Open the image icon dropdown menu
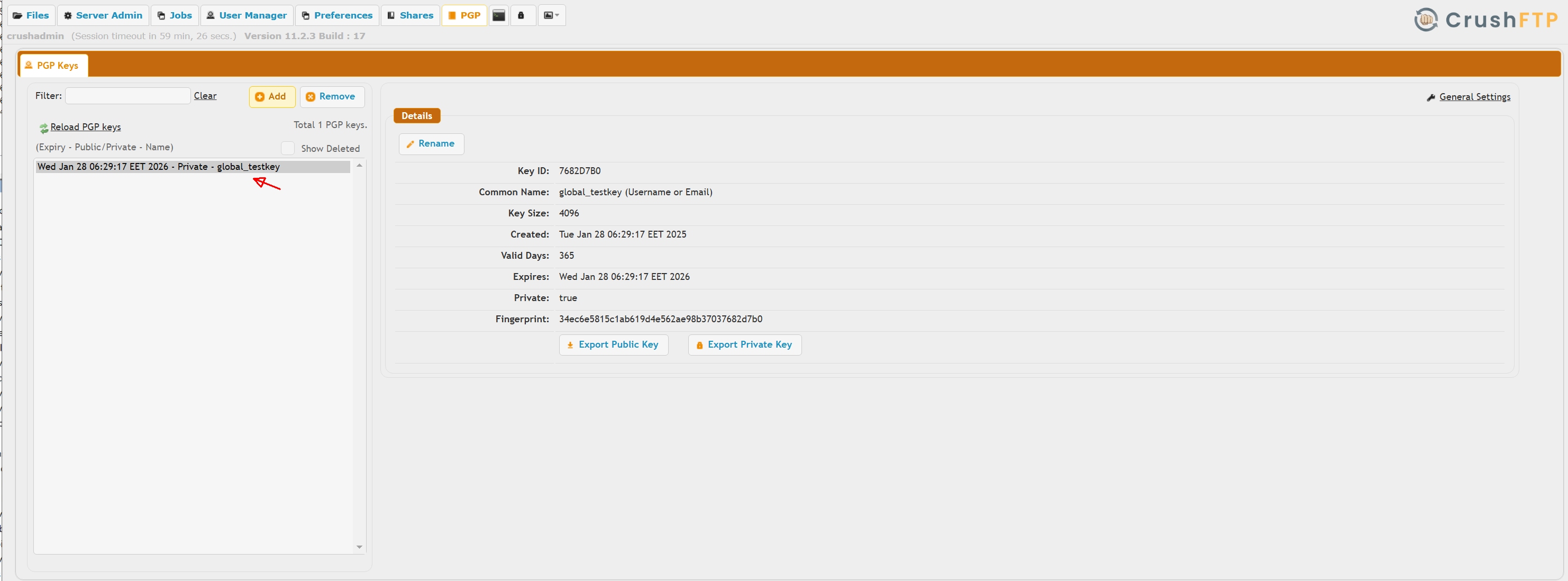The height and width of the screenshot is (581, 1568). click(551, 15)
